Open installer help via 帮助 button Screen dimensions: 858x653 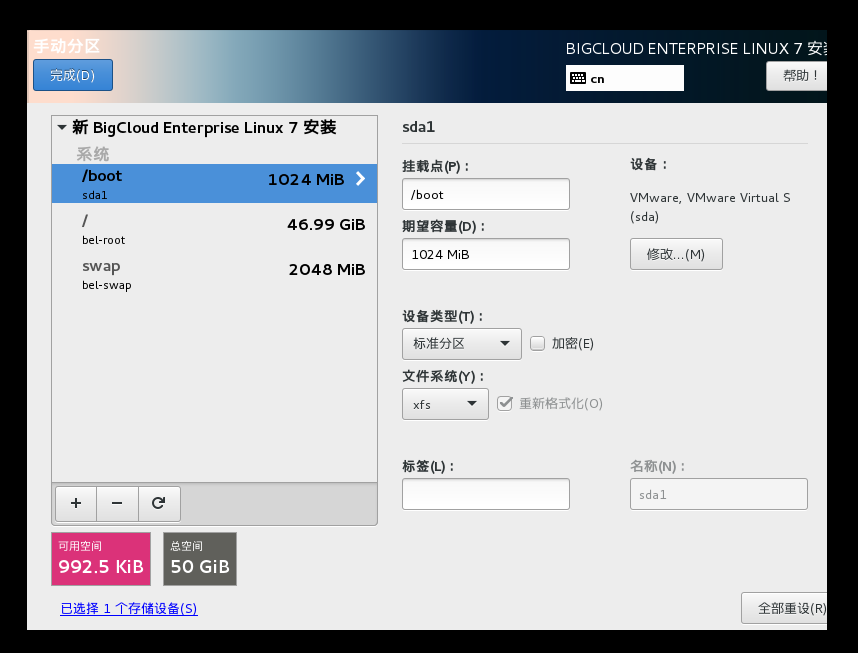[796, 75]
